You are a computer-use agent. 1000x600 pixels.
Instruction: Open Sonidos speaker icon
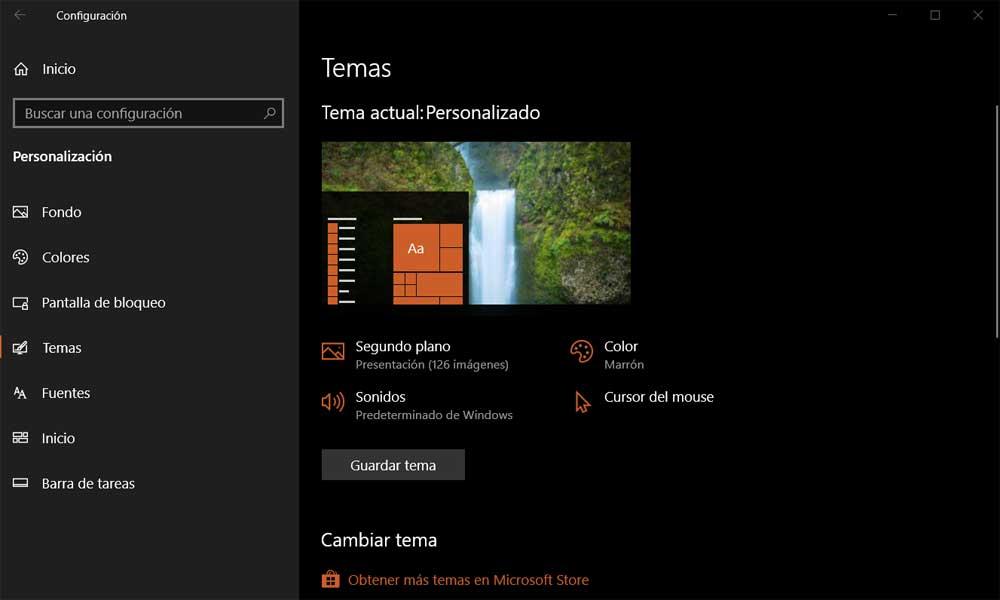coord(333,402)
